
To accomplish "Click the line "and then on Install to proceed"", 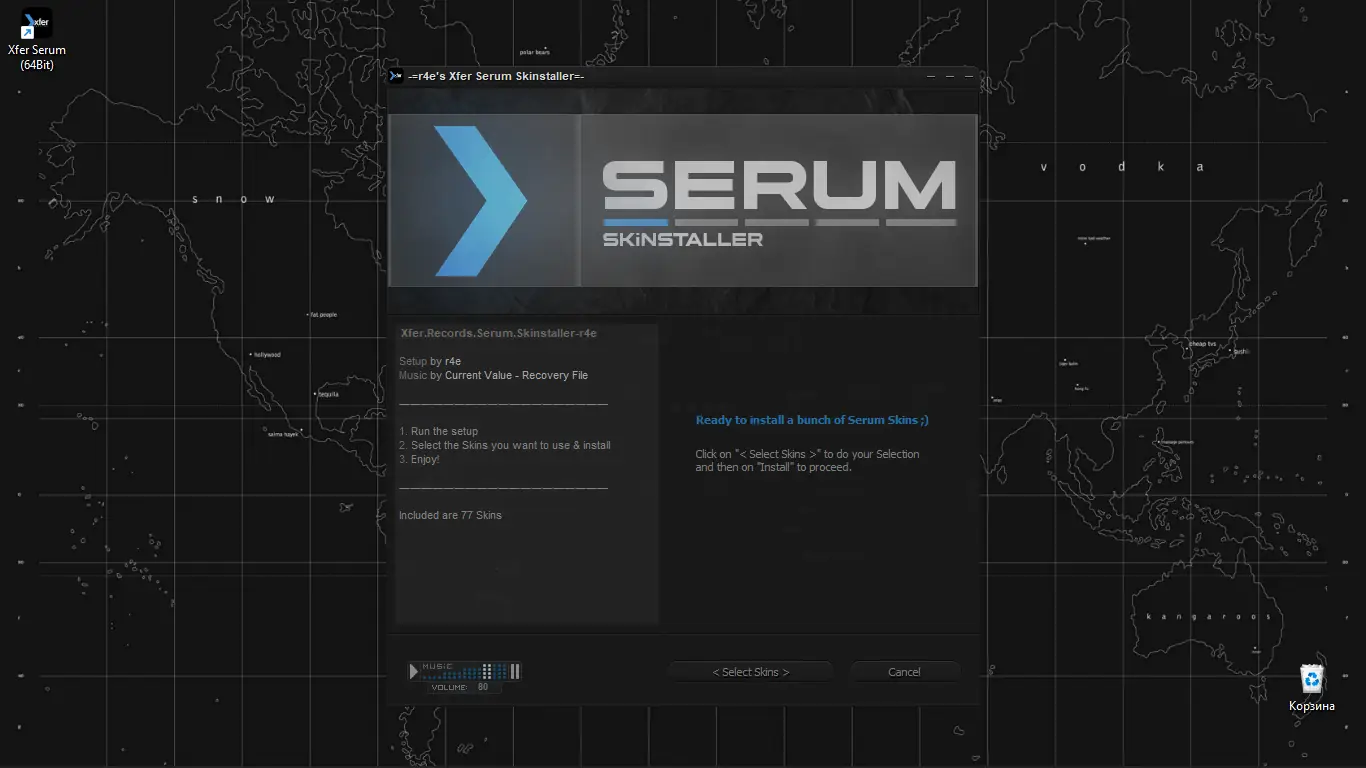I will pos(773,467).
